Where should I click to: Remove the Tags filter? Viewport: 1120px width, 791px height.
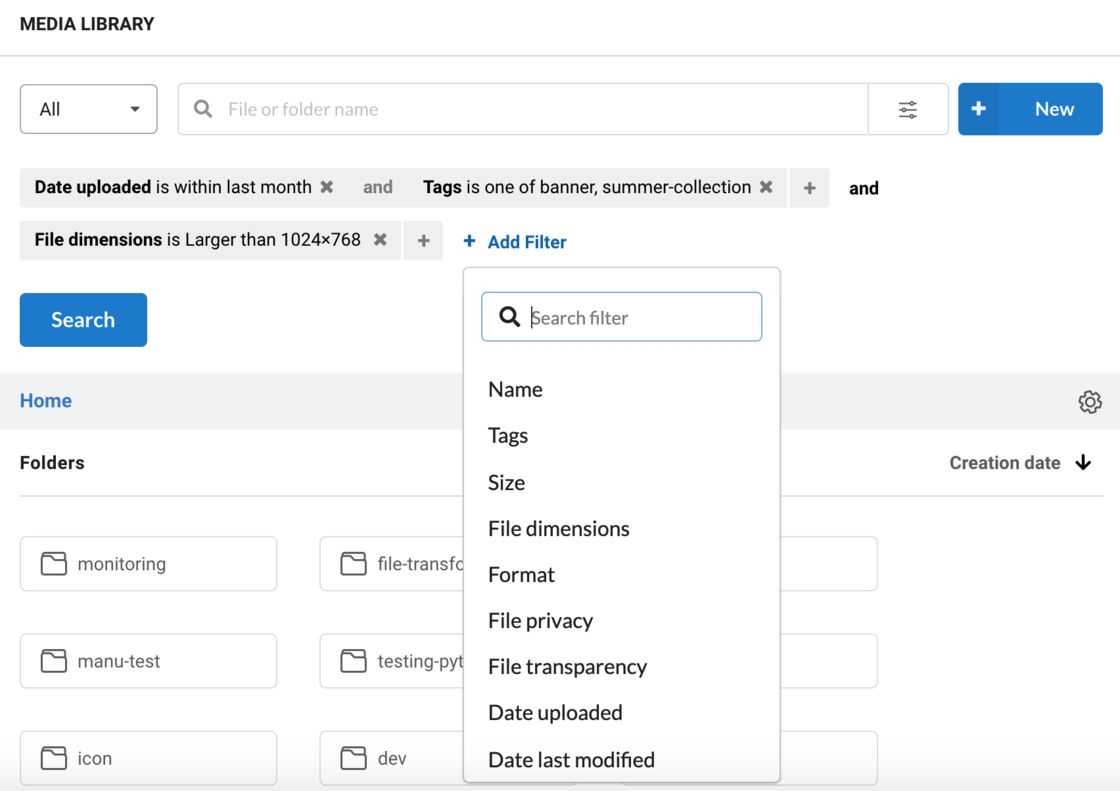tap(766, 187)
